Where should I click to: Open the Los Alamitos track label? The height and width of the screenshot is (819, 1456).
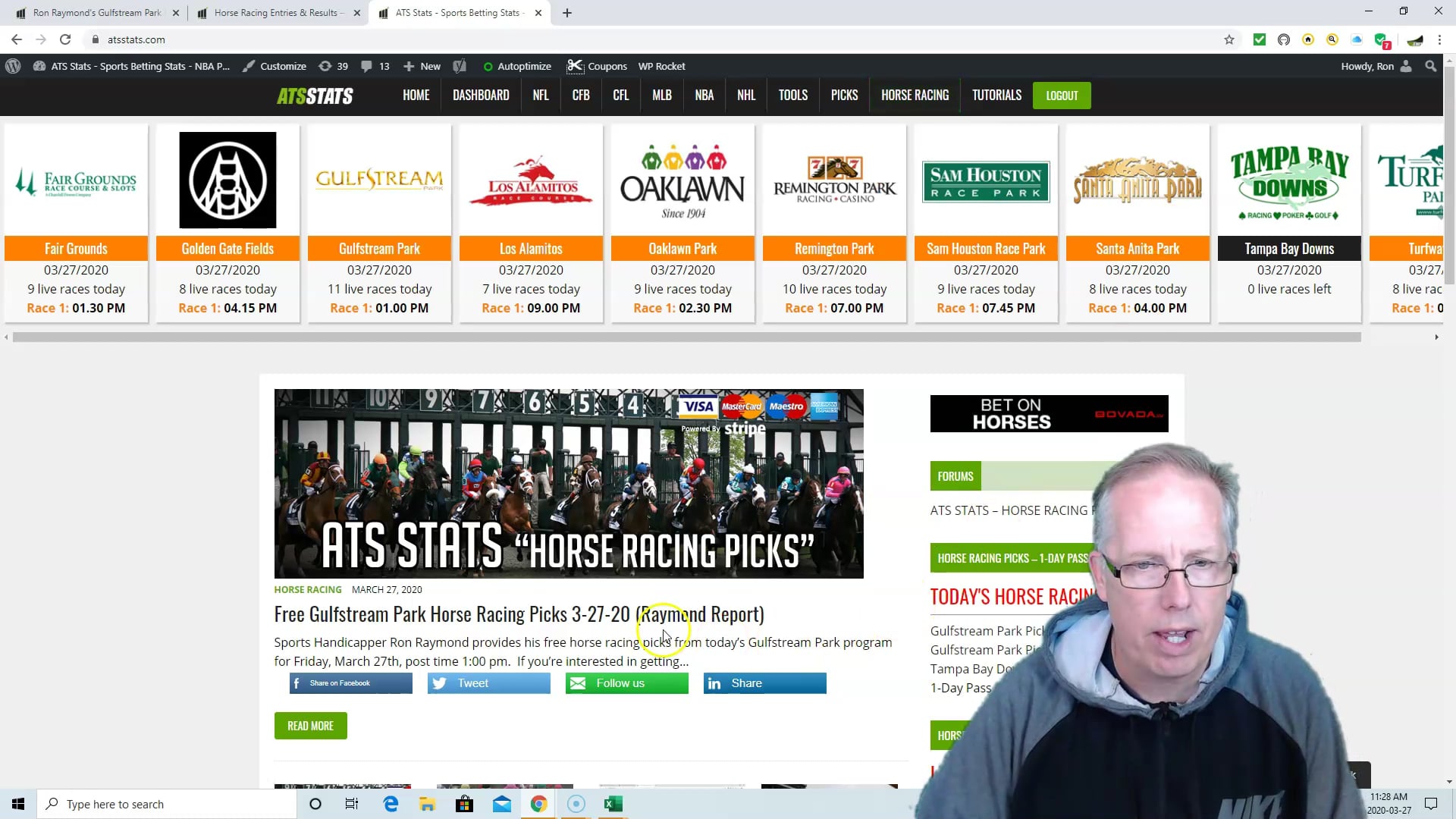coord(531,249)
